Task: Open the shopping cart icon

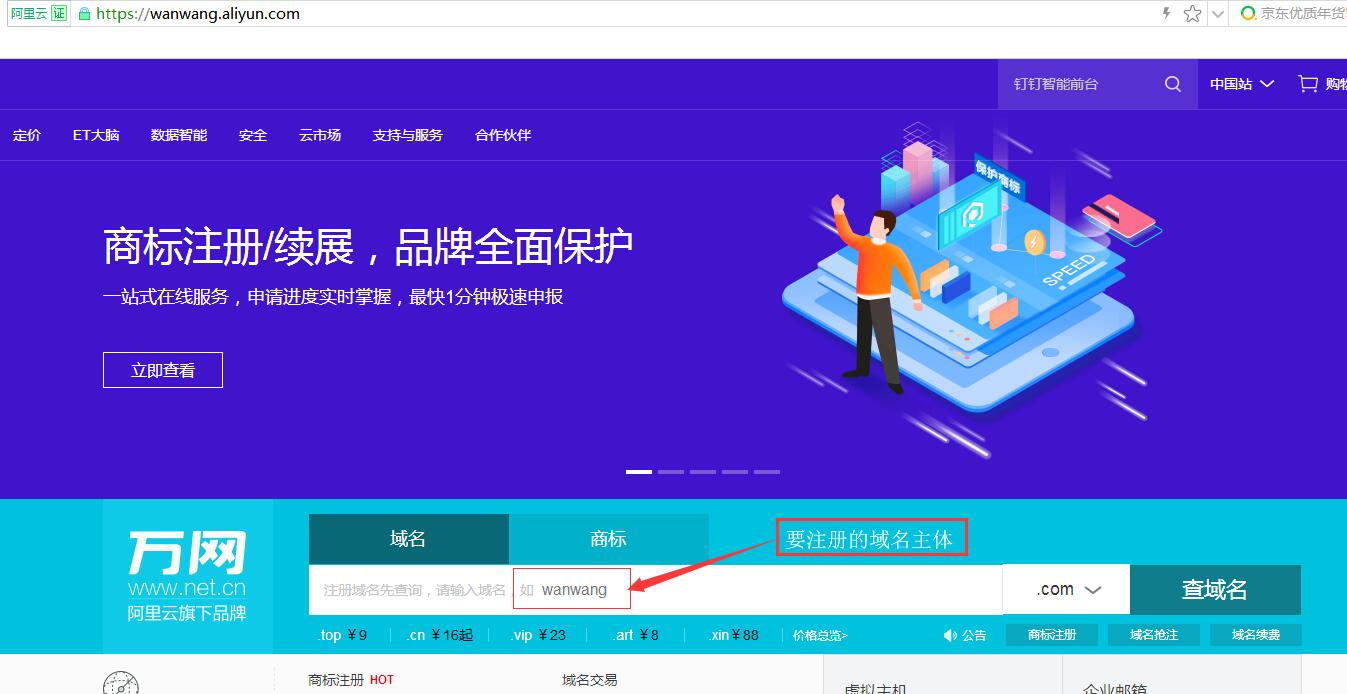Action: click(1305, 84)
